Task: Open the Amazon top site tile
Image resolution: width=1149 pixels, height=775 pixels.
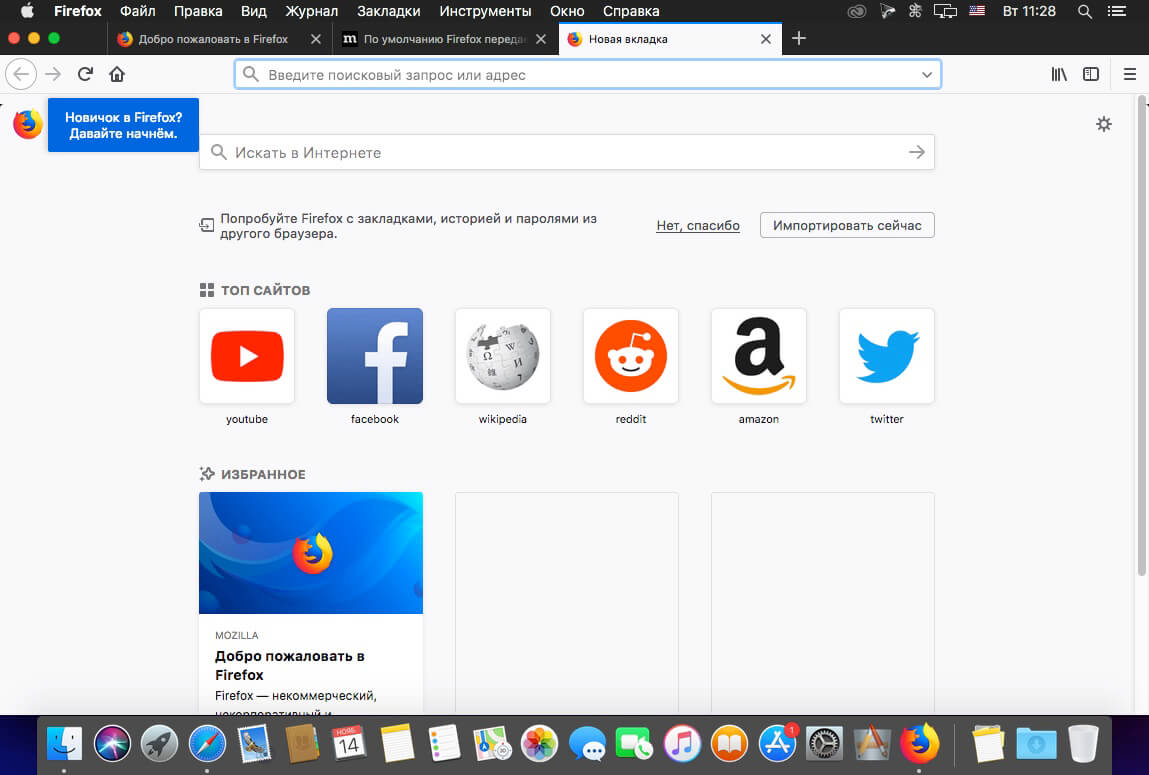Action: (x=758, y=356)
